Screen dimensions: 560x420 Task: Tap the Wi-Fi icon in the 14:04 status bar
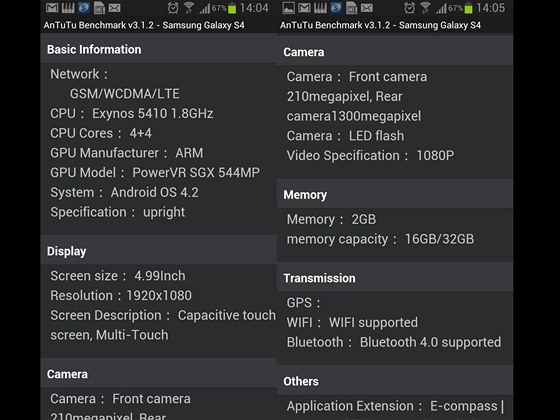pyautogui.click(x=189, y=8)
